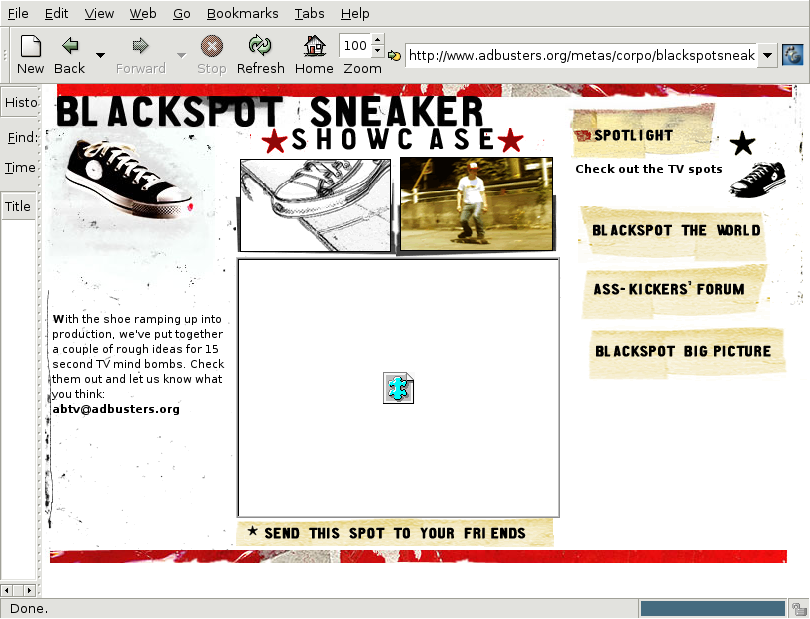
Task: Select the skateboarder video thumbnail
Action: click(x=476, y=204)
